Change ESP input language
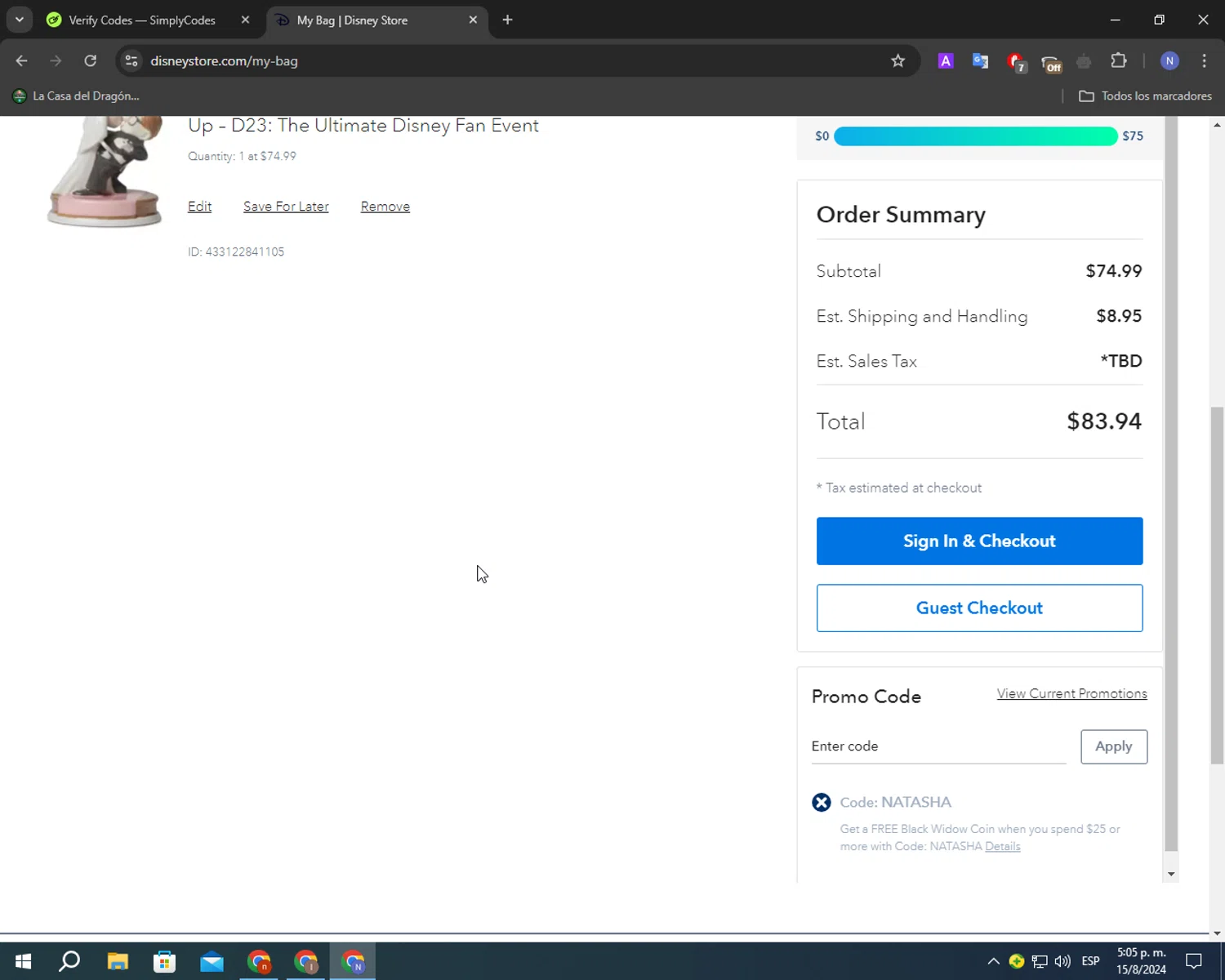Screen dimensions: 1225x980 pyautogui.click(x=1090, y=961)
